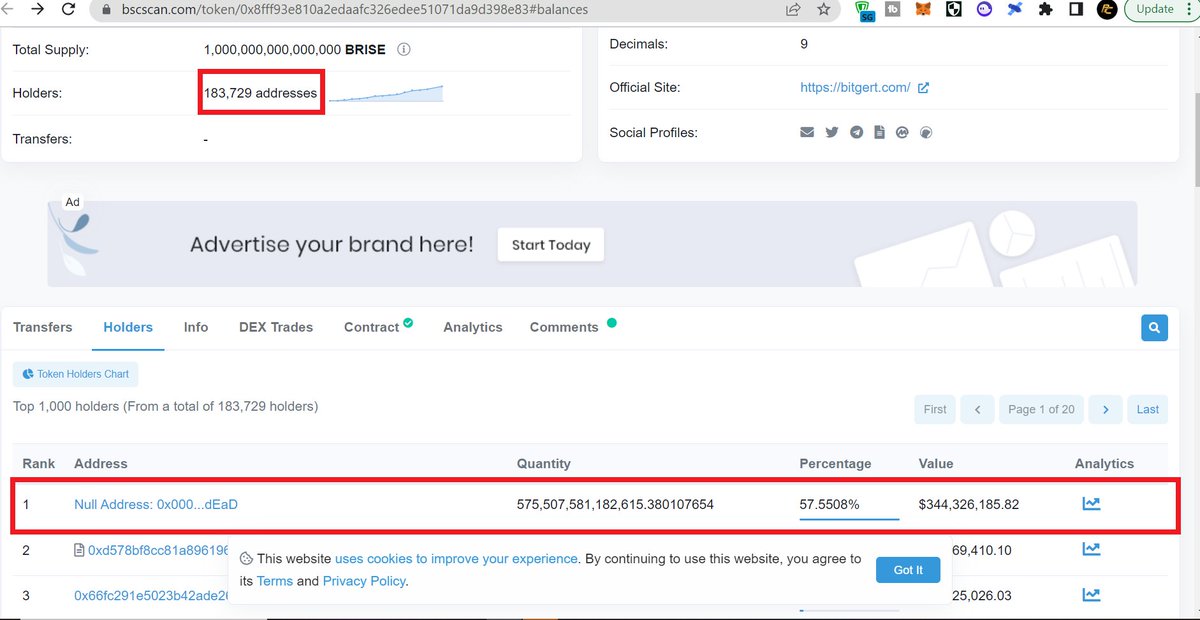1200x620 pixels.
Task: Reload the page with the refresh icon
Action: tap(69, 9)
